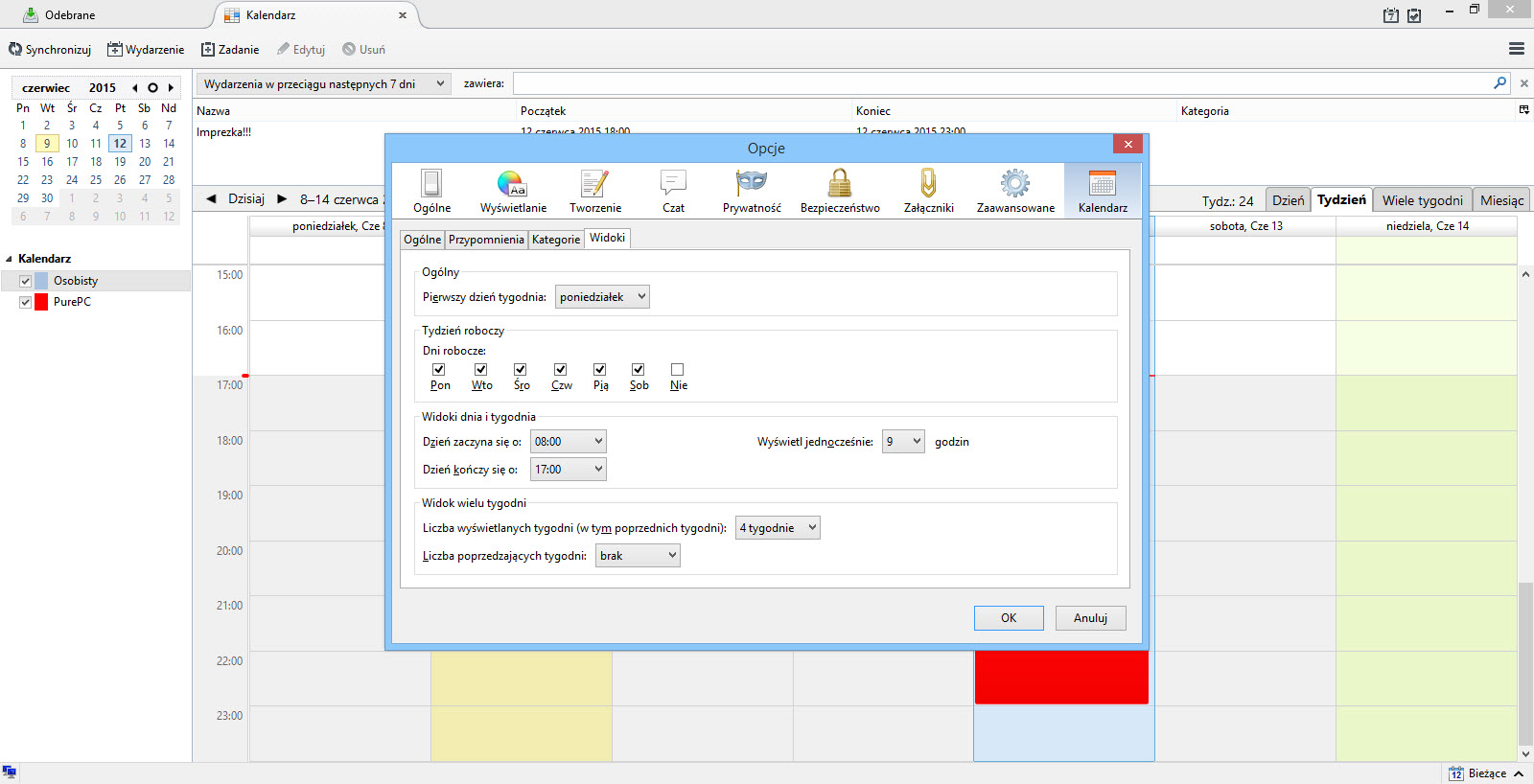Uncheck the Sob working day checkbox

(x=638, y=370)
